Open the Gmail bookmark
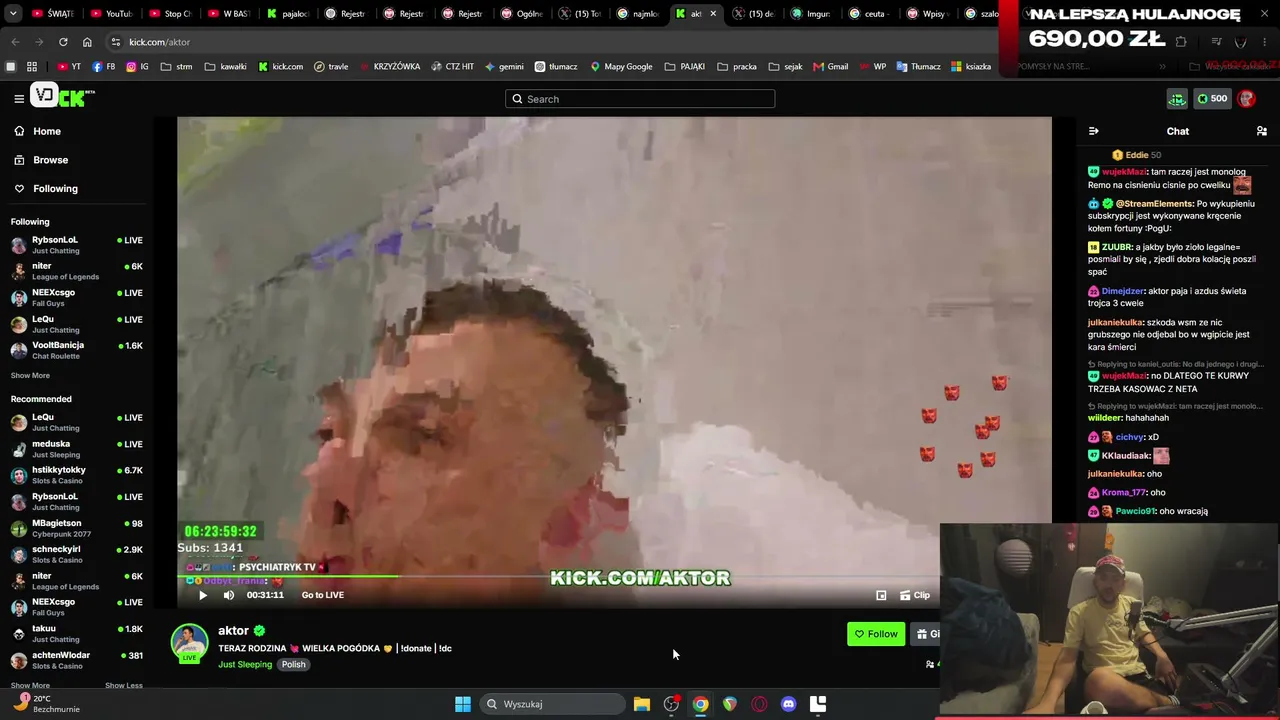 tap(831, 67)
